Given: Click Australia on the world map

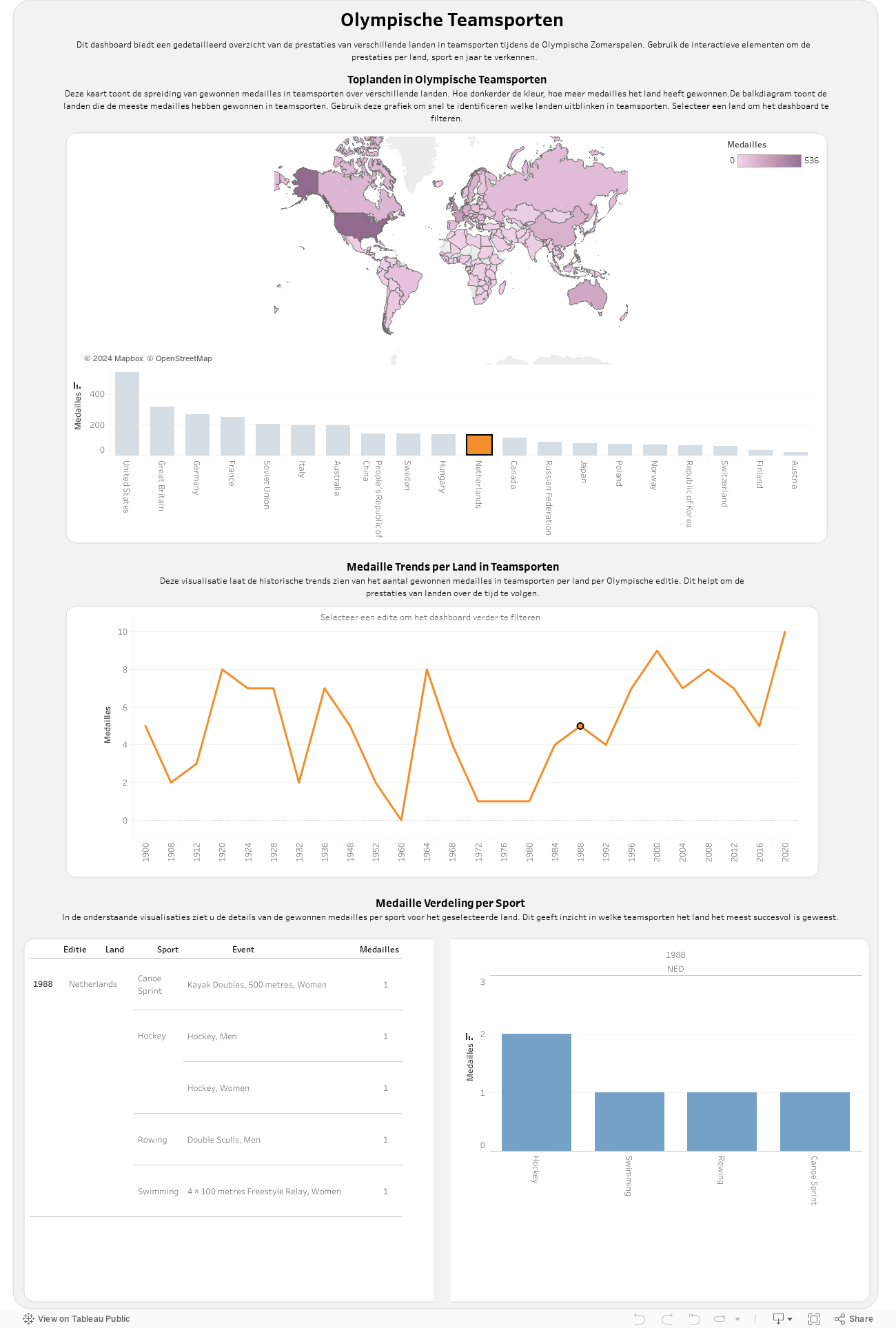Looking at the screenshot, I should [x=587, y=294].
